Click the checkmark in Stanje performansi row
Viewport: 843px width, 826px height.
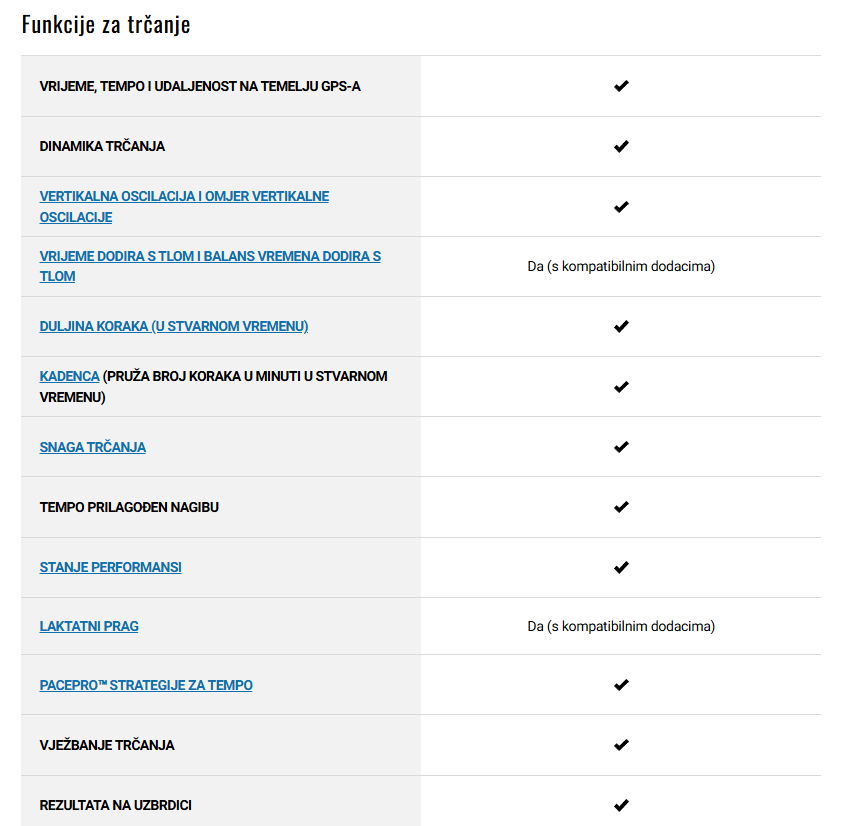click(x=621, y=567)
